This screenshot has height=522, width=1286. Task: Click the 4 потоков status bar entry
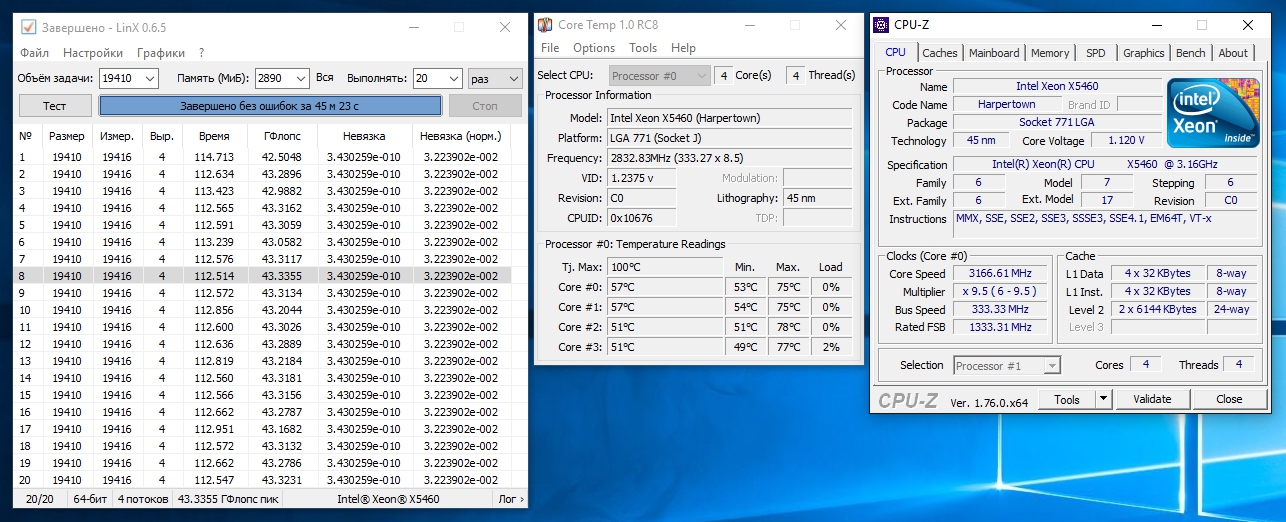click(142, 498)
